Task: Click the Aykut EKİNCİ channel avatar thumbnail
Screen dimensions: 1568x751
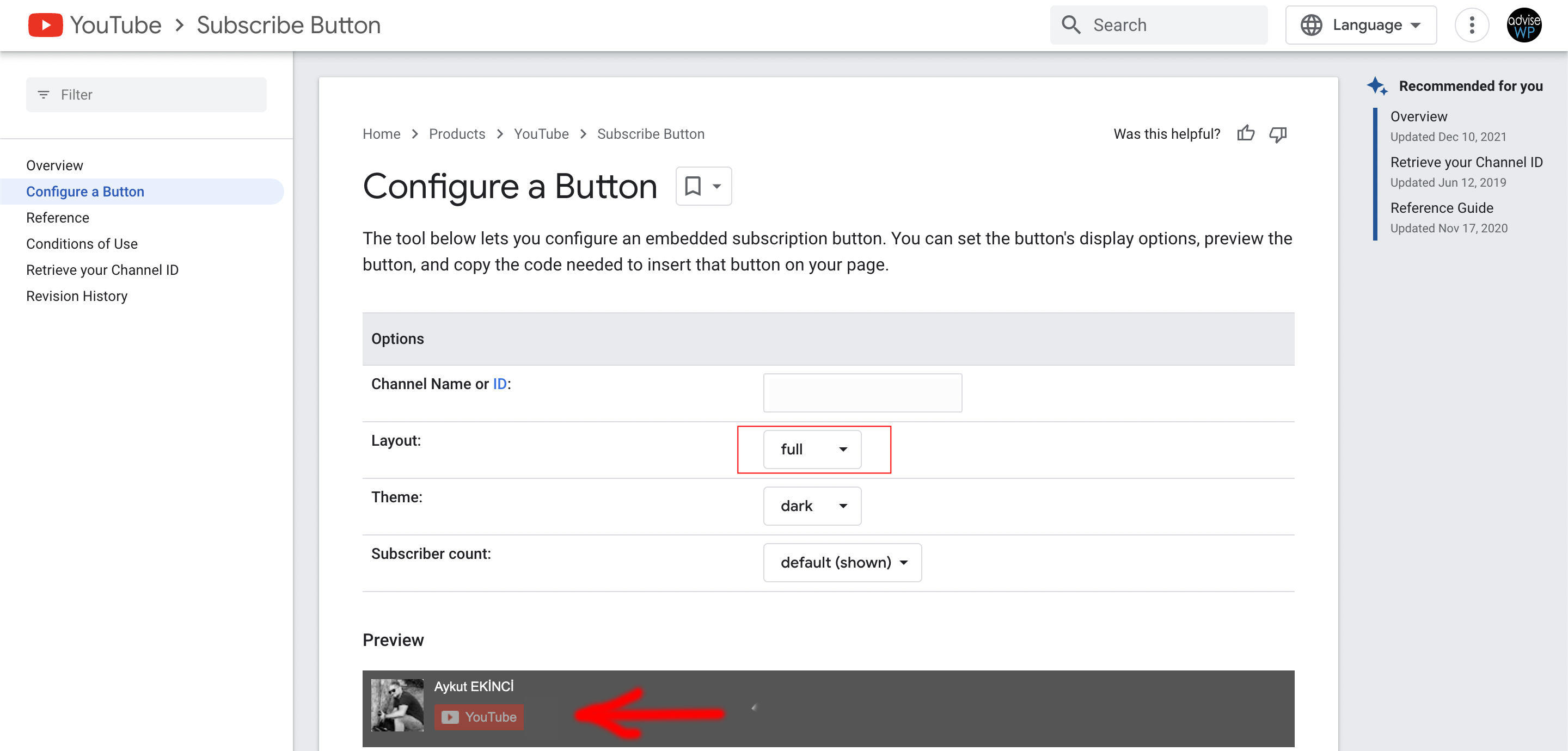Action: pos(397,705)
